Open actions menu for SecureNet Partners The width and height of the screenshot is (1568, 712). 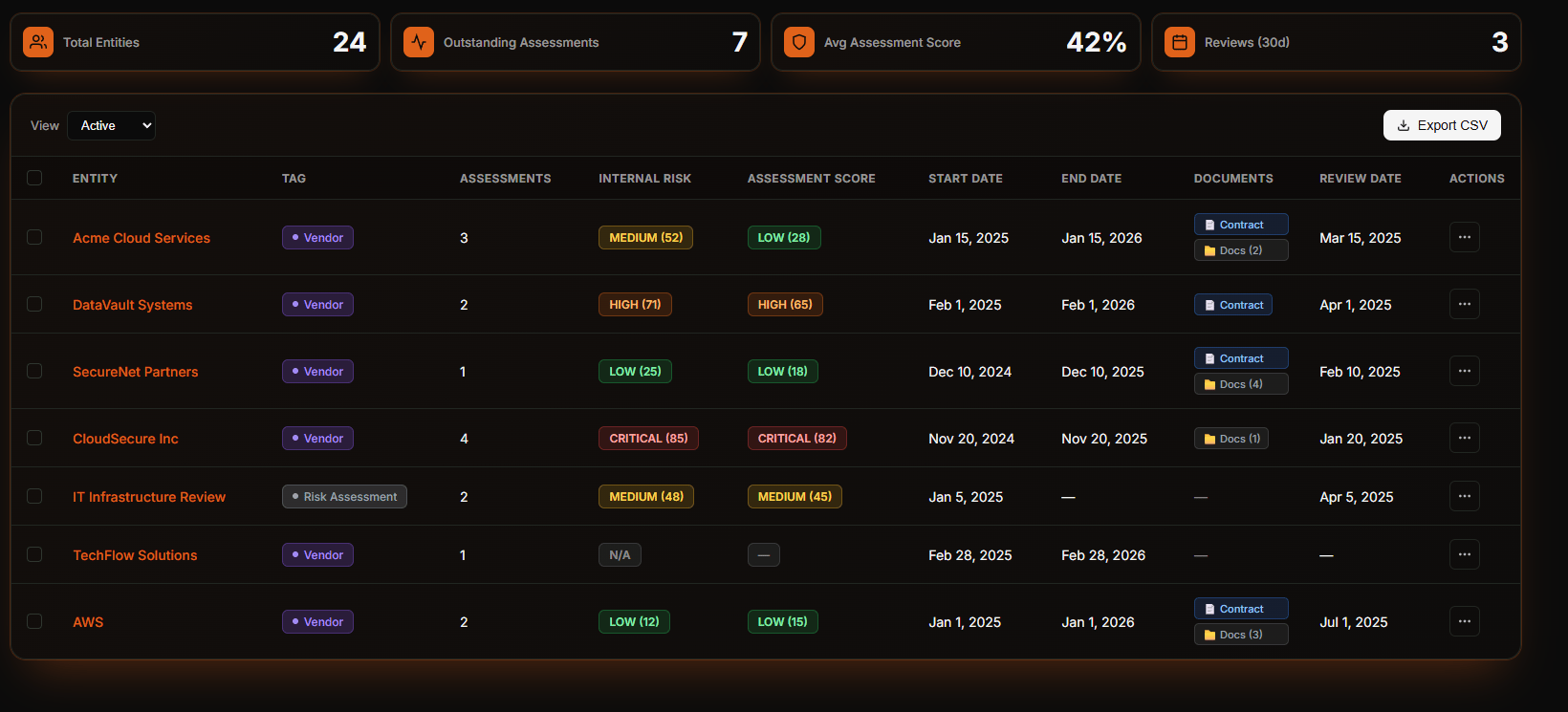(x=1465, y=371)
